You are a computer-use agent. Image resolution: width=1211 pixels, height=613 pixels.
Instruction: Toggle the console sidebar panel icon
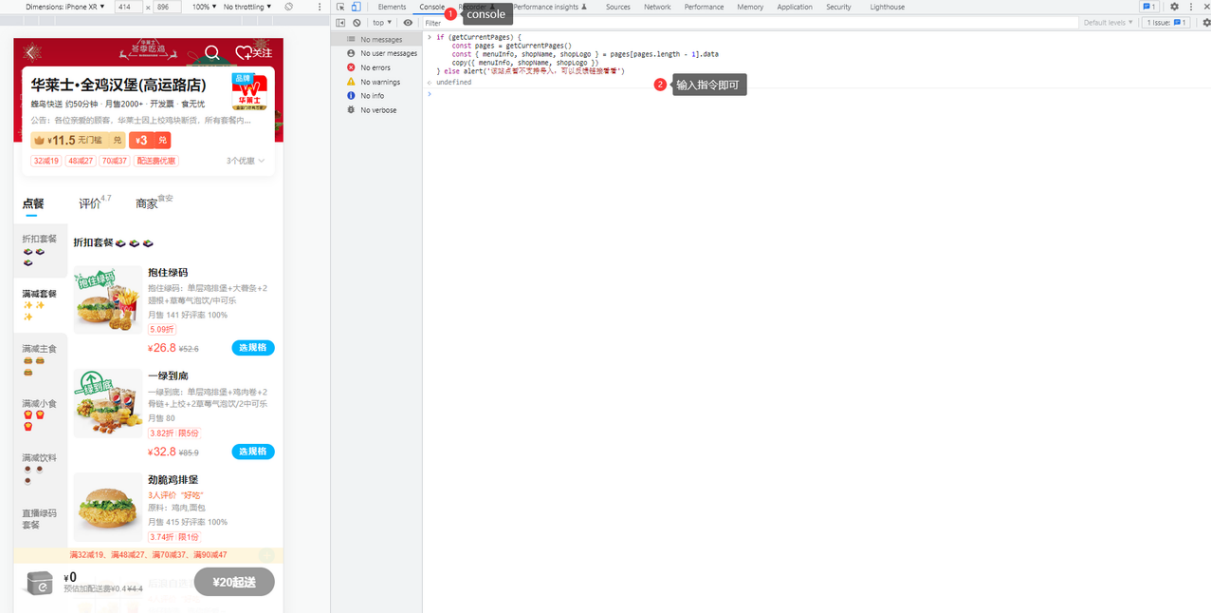340,22
